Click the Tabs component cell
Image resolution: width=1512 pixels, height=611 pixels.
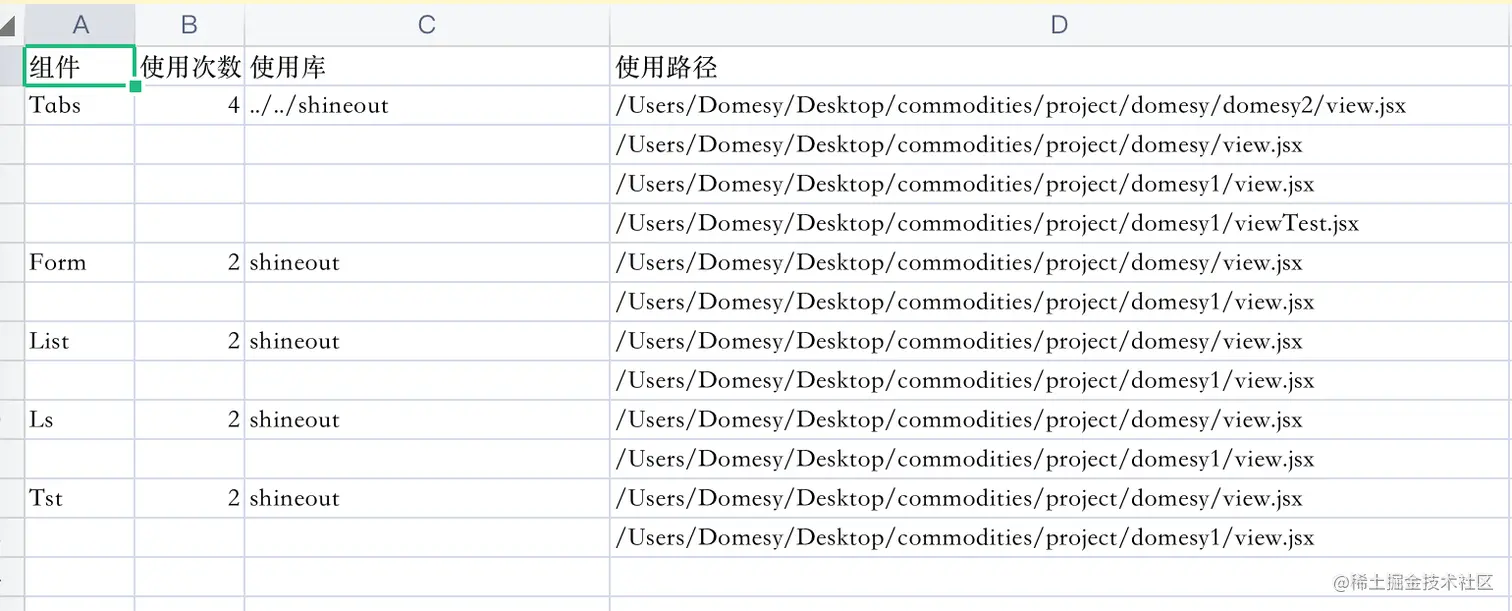tap(80, 105)
